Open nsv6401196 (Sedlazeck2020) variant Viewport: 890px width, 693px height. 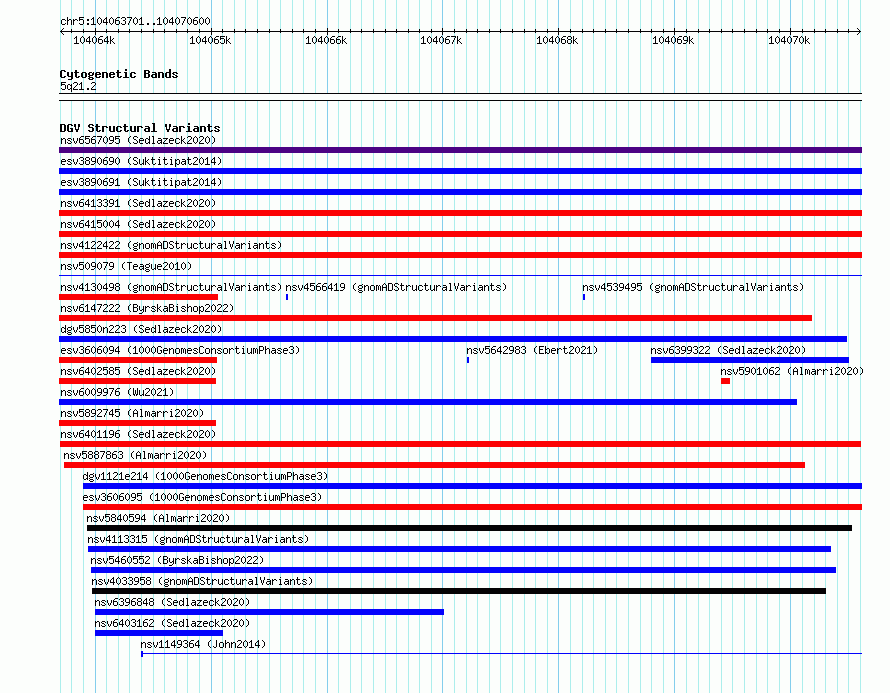(138, 434)
